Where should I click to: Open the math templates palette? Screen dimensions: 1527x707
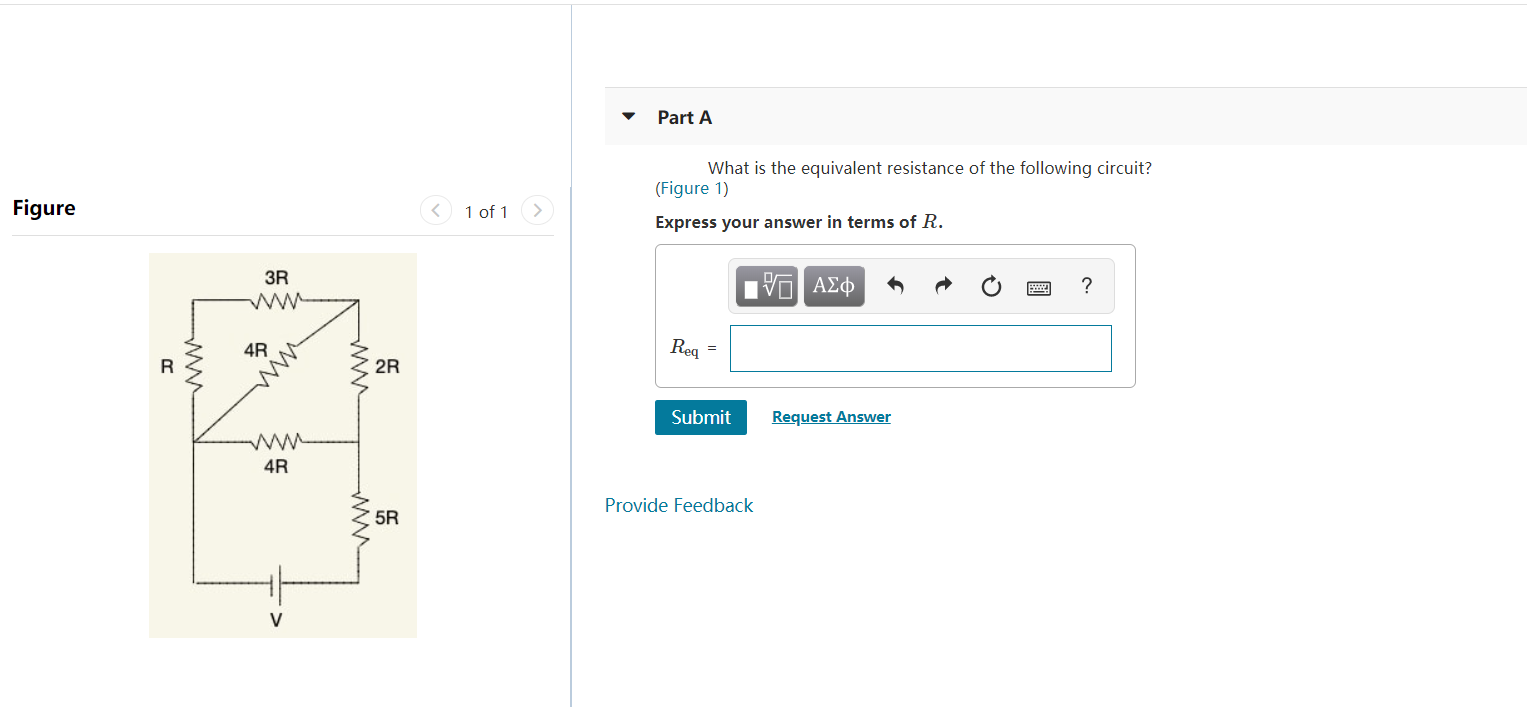point(765,286)
